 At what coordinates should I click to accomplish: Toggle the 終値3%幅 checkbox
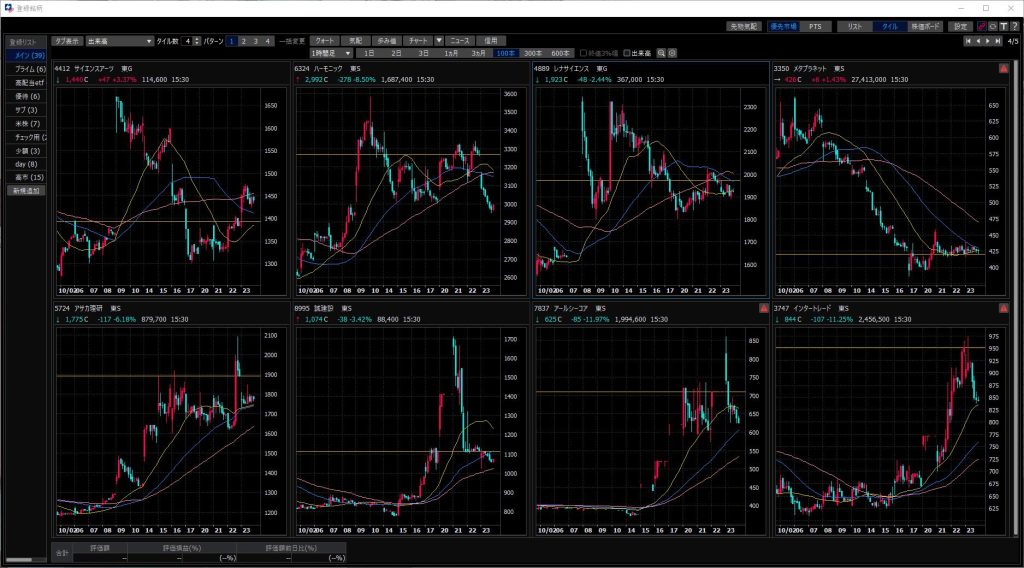[583, 52]
